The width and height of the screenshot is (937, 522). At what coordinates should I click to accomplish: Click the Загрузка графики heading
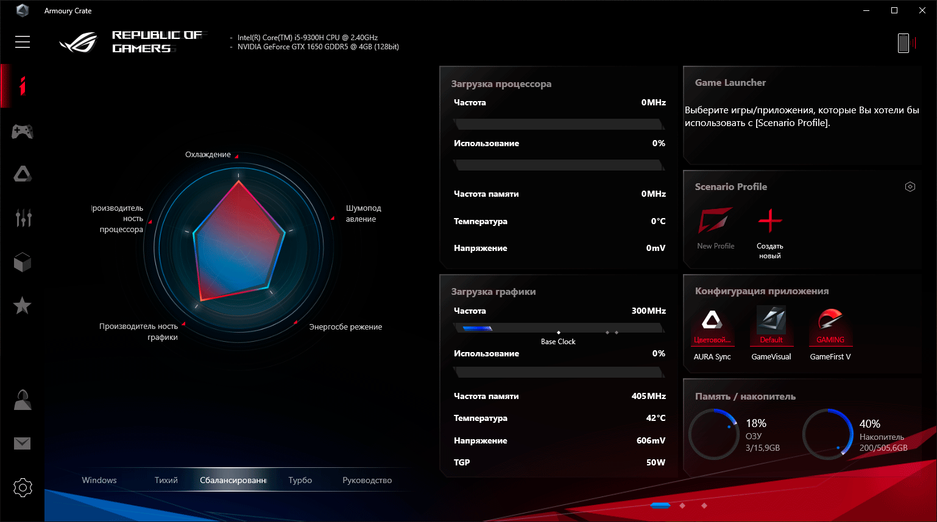click(493, 292)
